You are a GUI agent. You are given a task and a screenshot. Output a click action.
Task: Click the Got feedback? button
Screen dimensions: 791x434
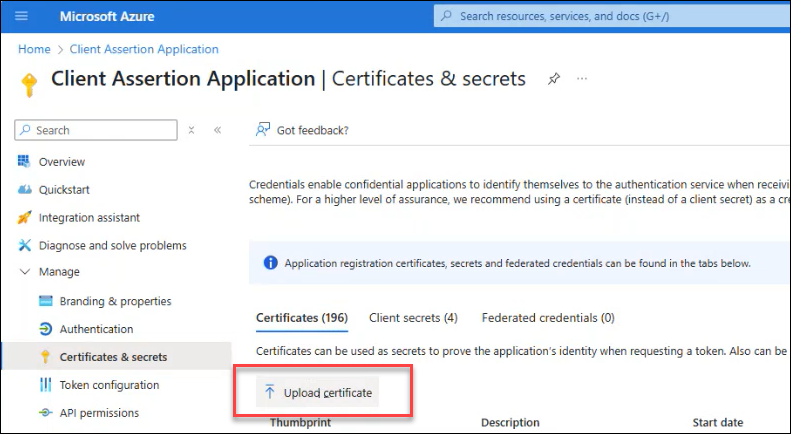tap(302, 130)
